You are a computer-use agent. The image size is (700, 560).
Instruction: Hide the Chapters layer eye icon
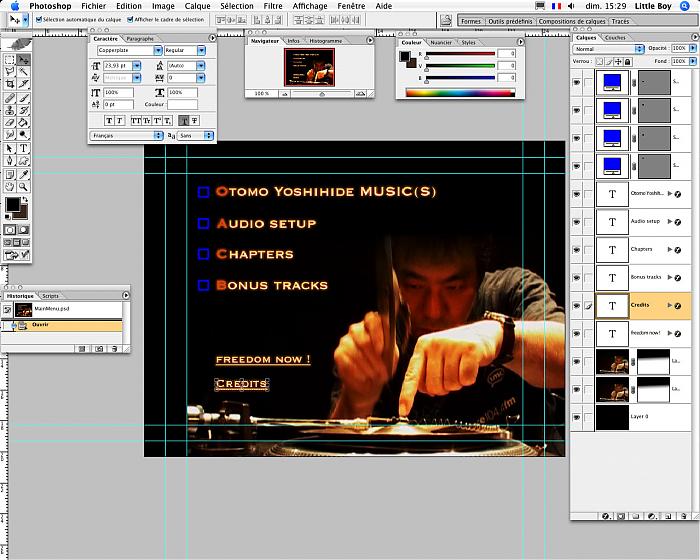click(x=576, y=250)
